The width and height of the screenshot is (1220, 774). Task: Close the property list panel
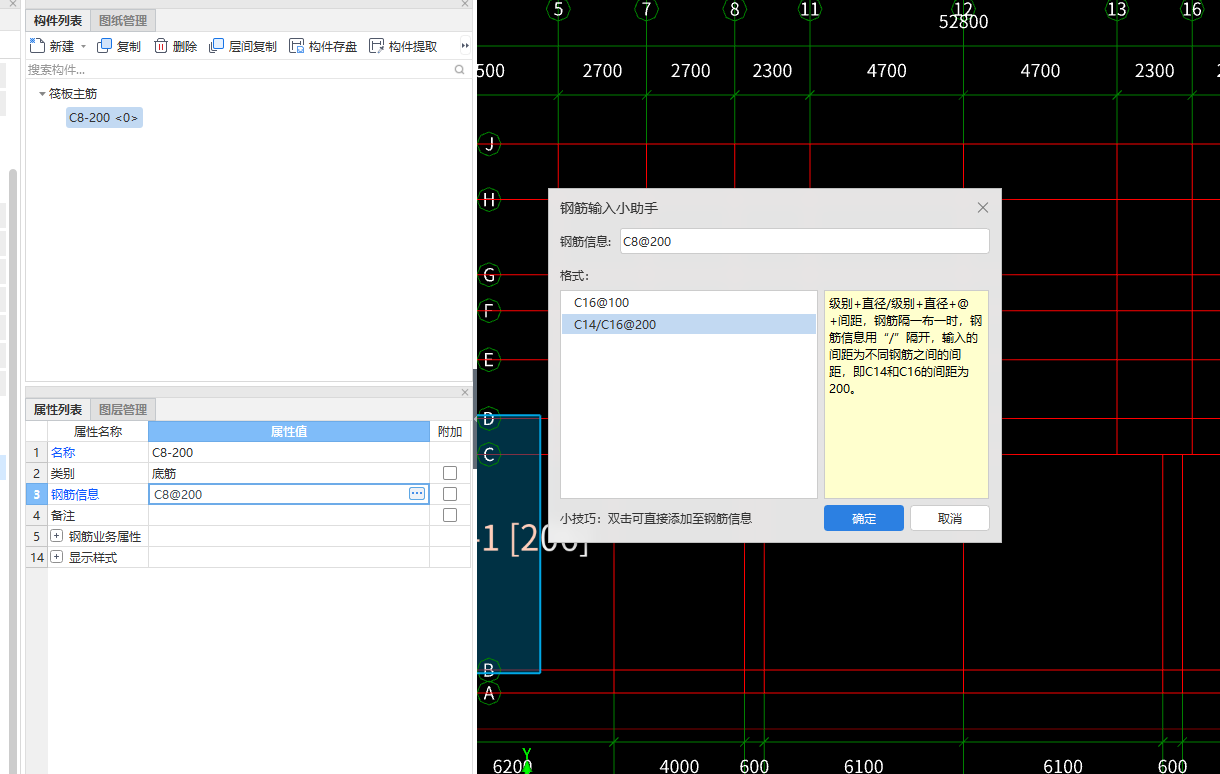coord(465,392)
